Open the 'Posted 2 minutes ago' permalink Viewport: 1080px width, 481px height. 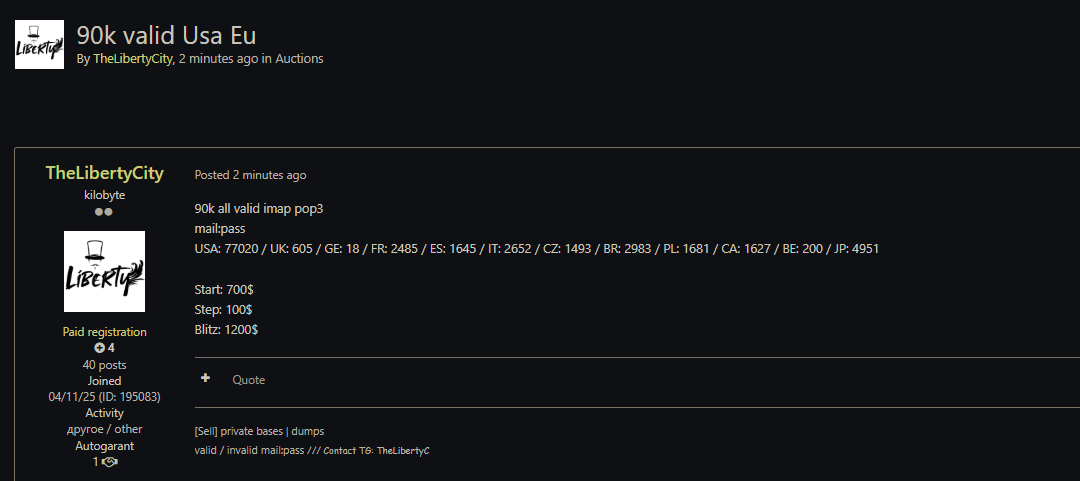(250, 175)
